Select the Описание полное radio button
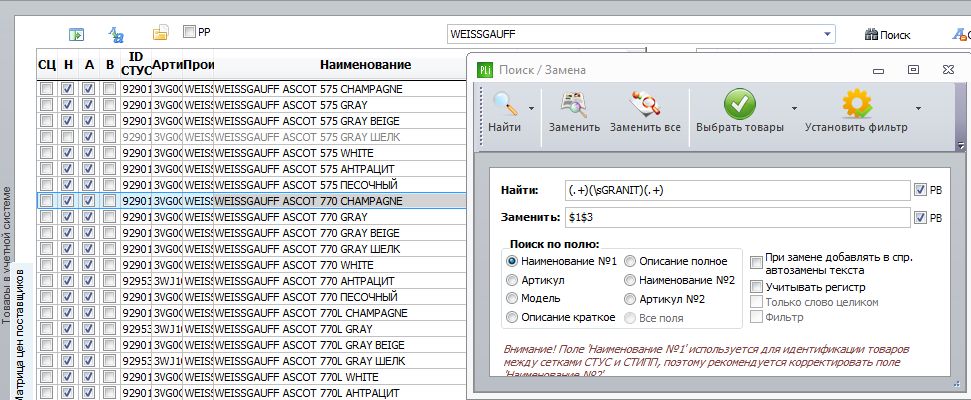971x400 pixels. [630, 261]
